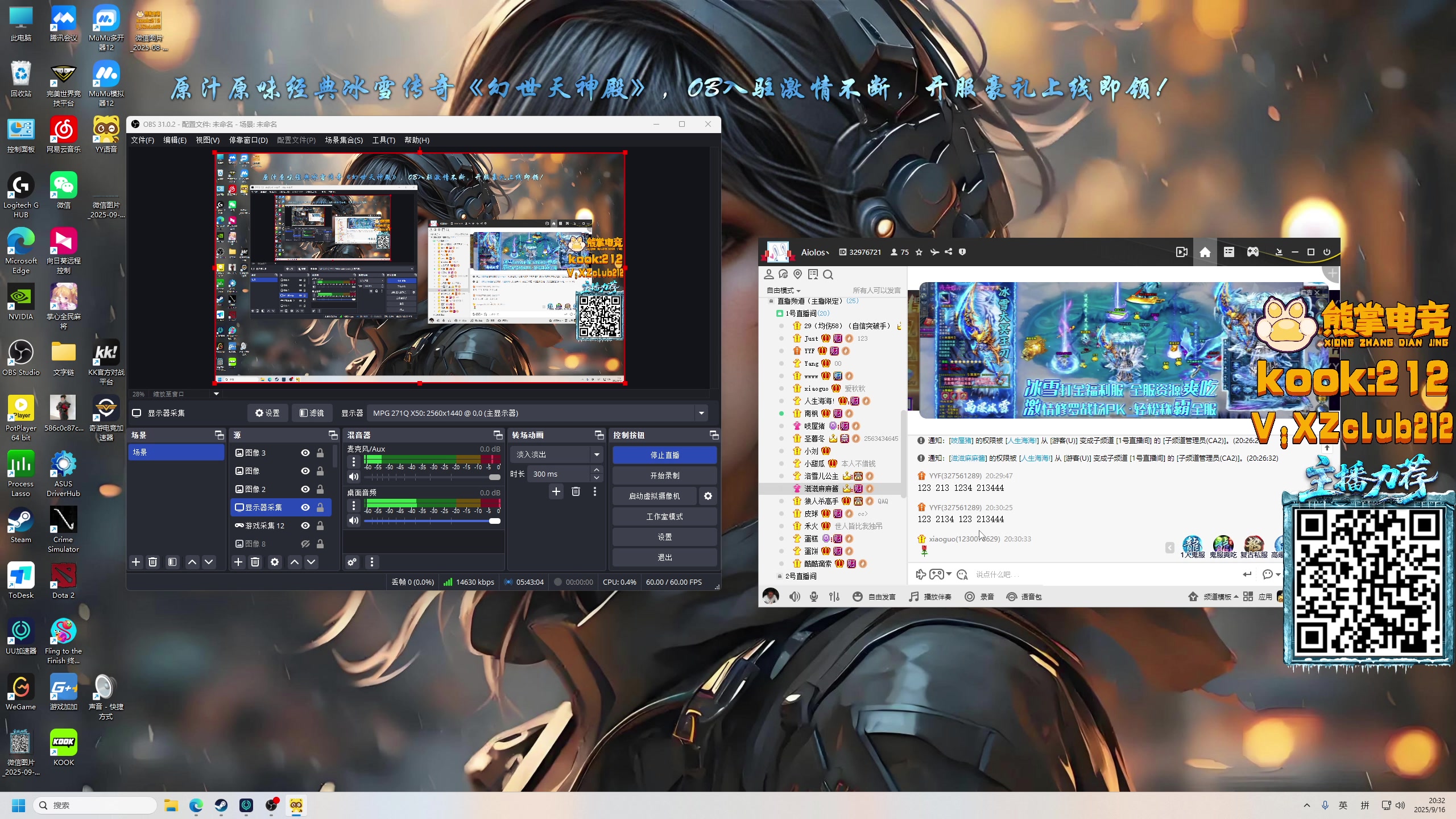Expand the 2号直播间 channel

point(780,576)
